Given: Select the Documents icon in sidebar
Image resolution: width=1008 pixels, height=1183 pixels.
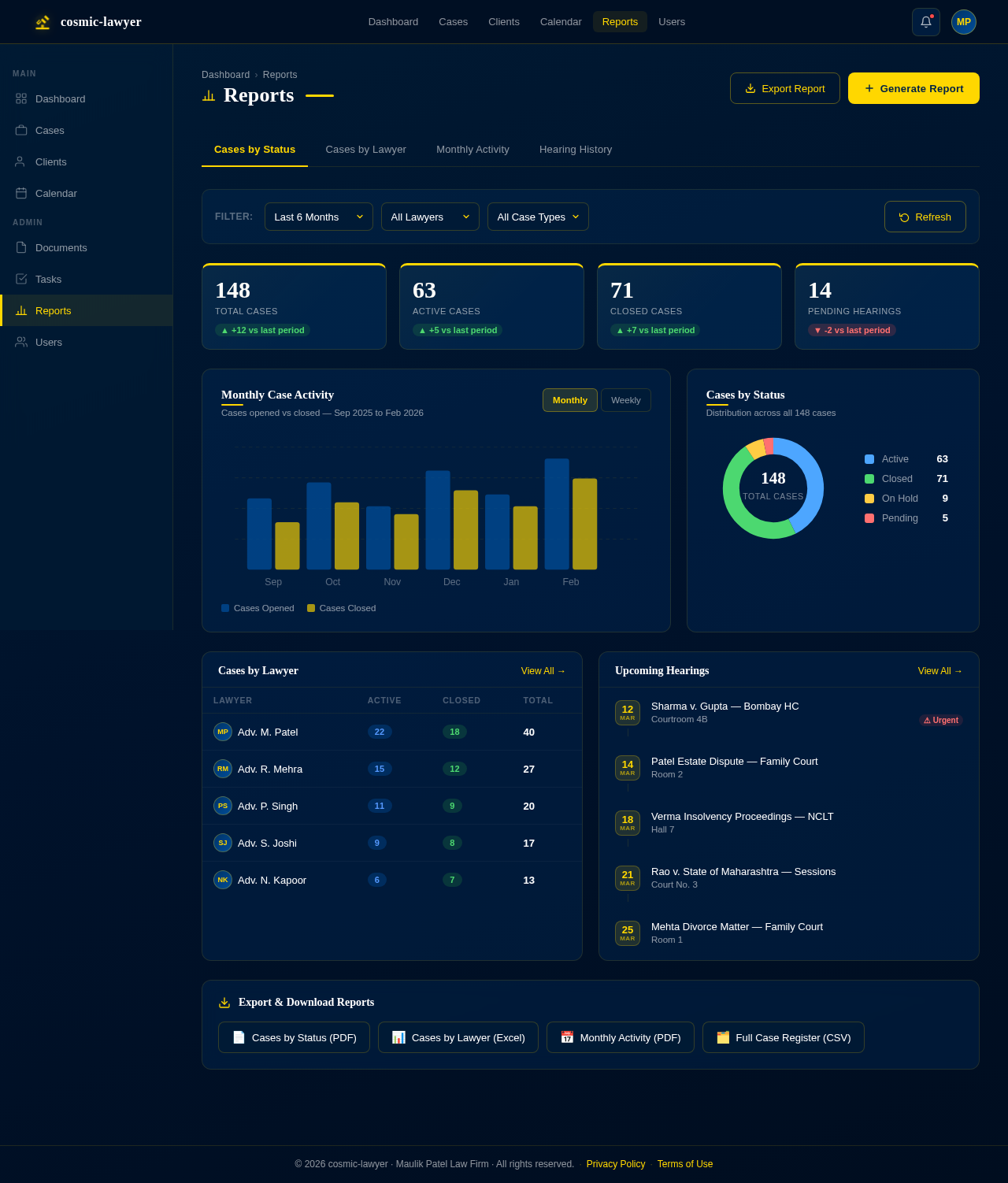Looking at the screenshot, I should [x=20, y=247].
